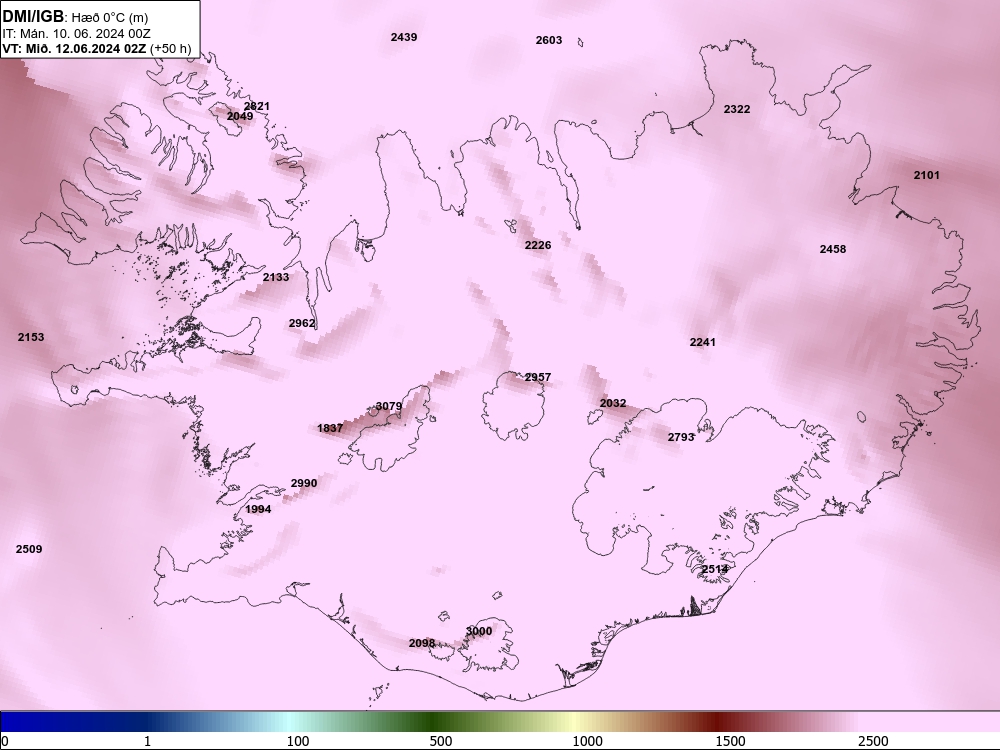
Task: Click map value 2793
Action: click(x=680, y=437)
